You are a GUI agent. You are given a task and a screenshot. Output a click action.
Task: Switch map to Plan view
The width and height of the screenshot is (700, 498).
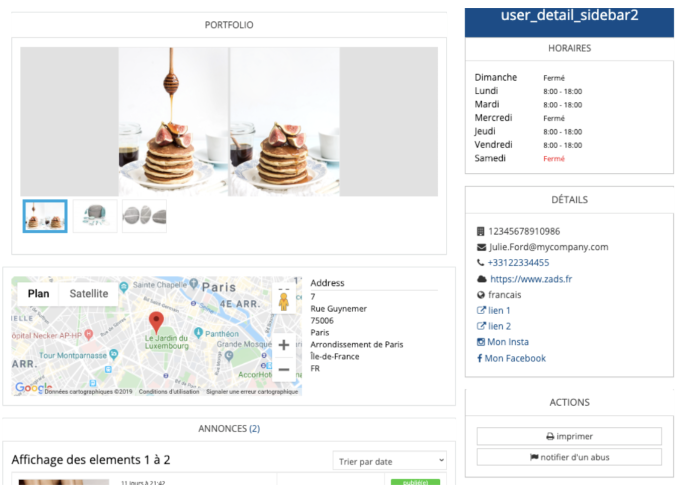(x=38, y=294)
